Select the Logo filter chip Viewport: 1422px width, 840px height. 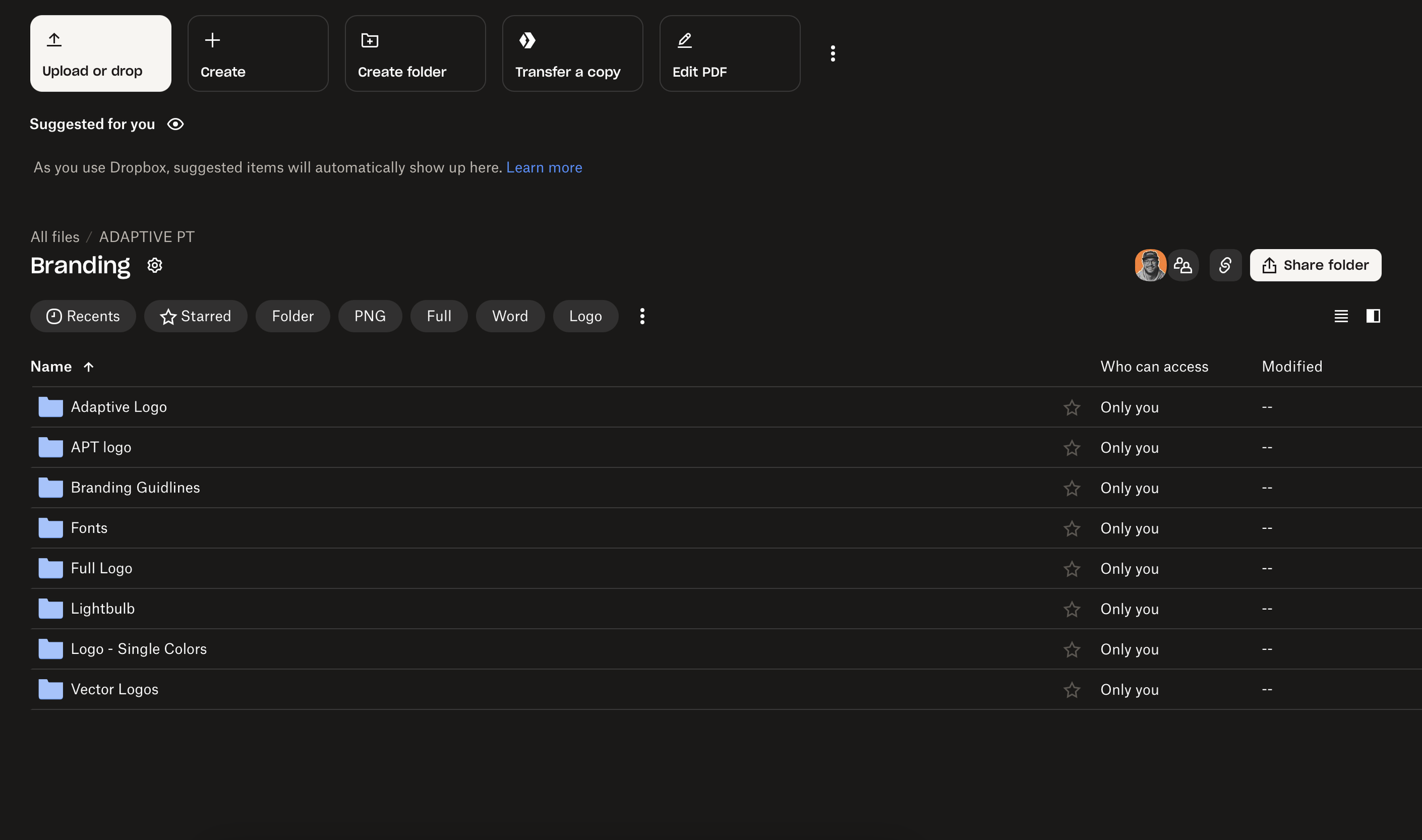pyautogui.click(x=585, y=316)
